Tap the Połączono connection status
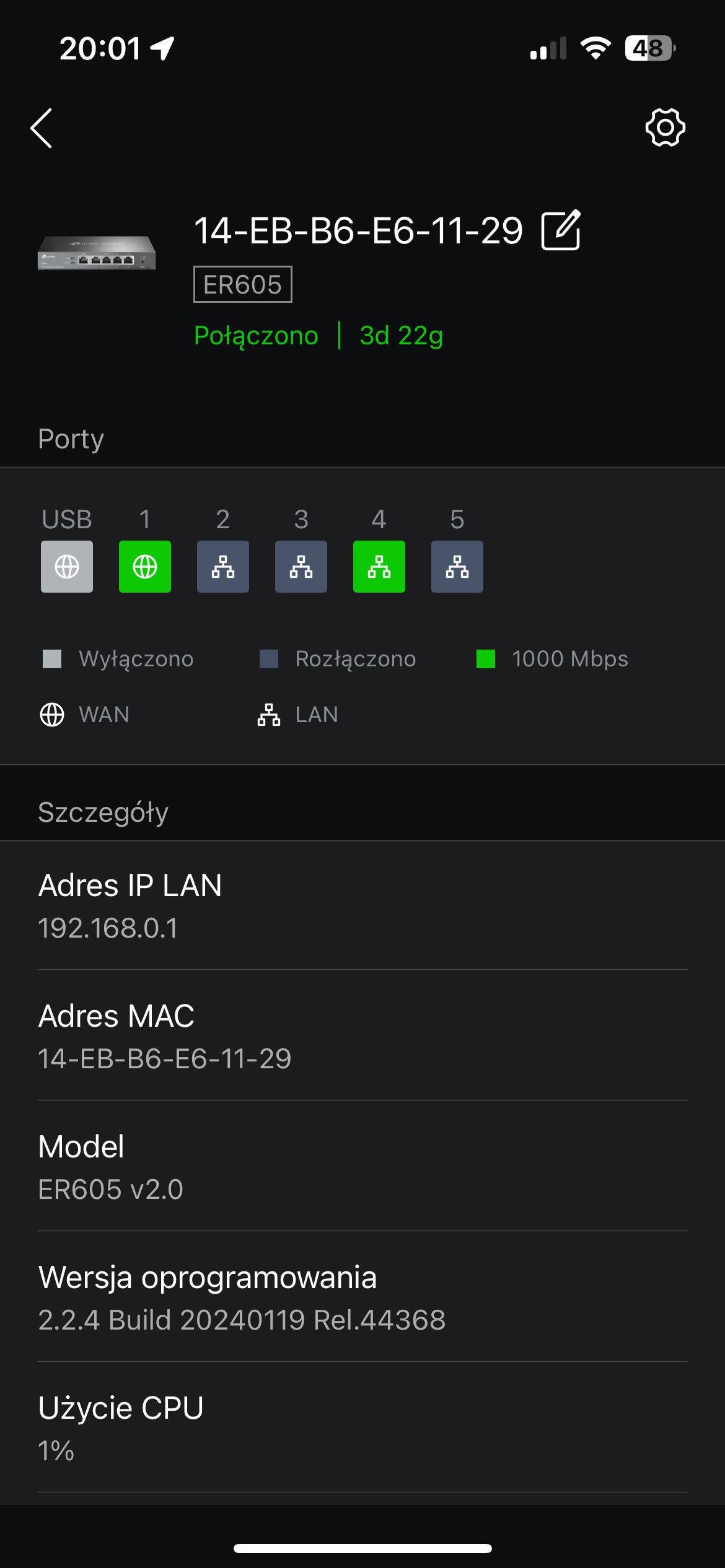The image size is (725, 1568). coord(256,336)
